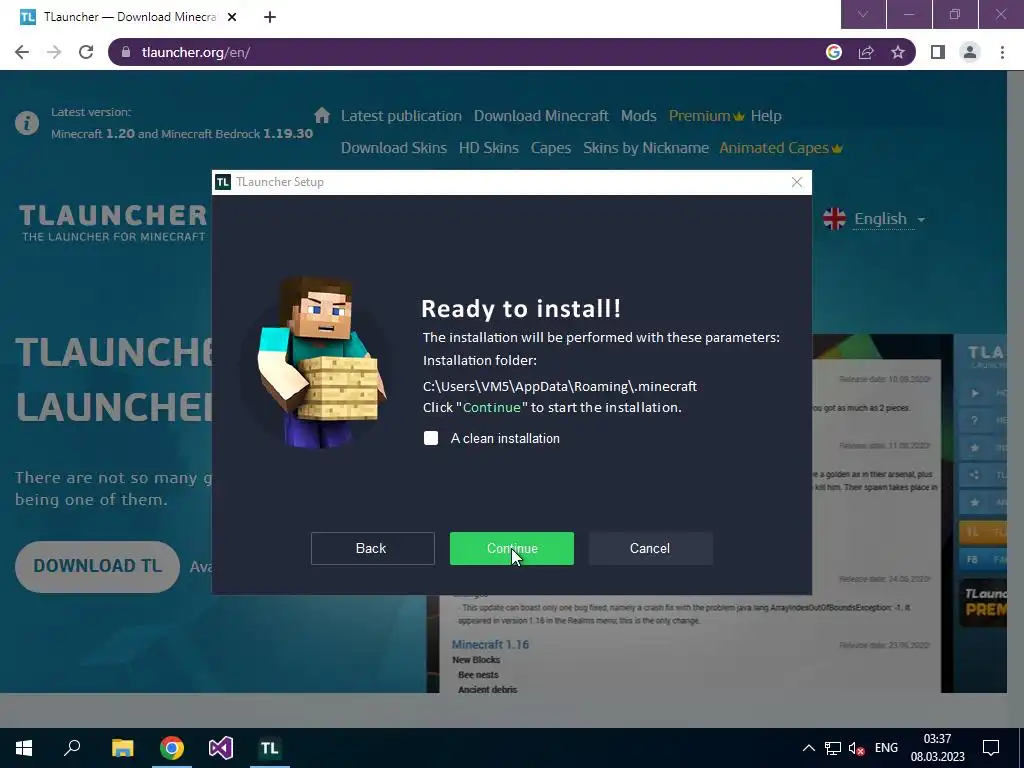1024x768 pixels.
Task: Select the TLauncher Download Minecraft tab
Action: (x=129, y=17)
